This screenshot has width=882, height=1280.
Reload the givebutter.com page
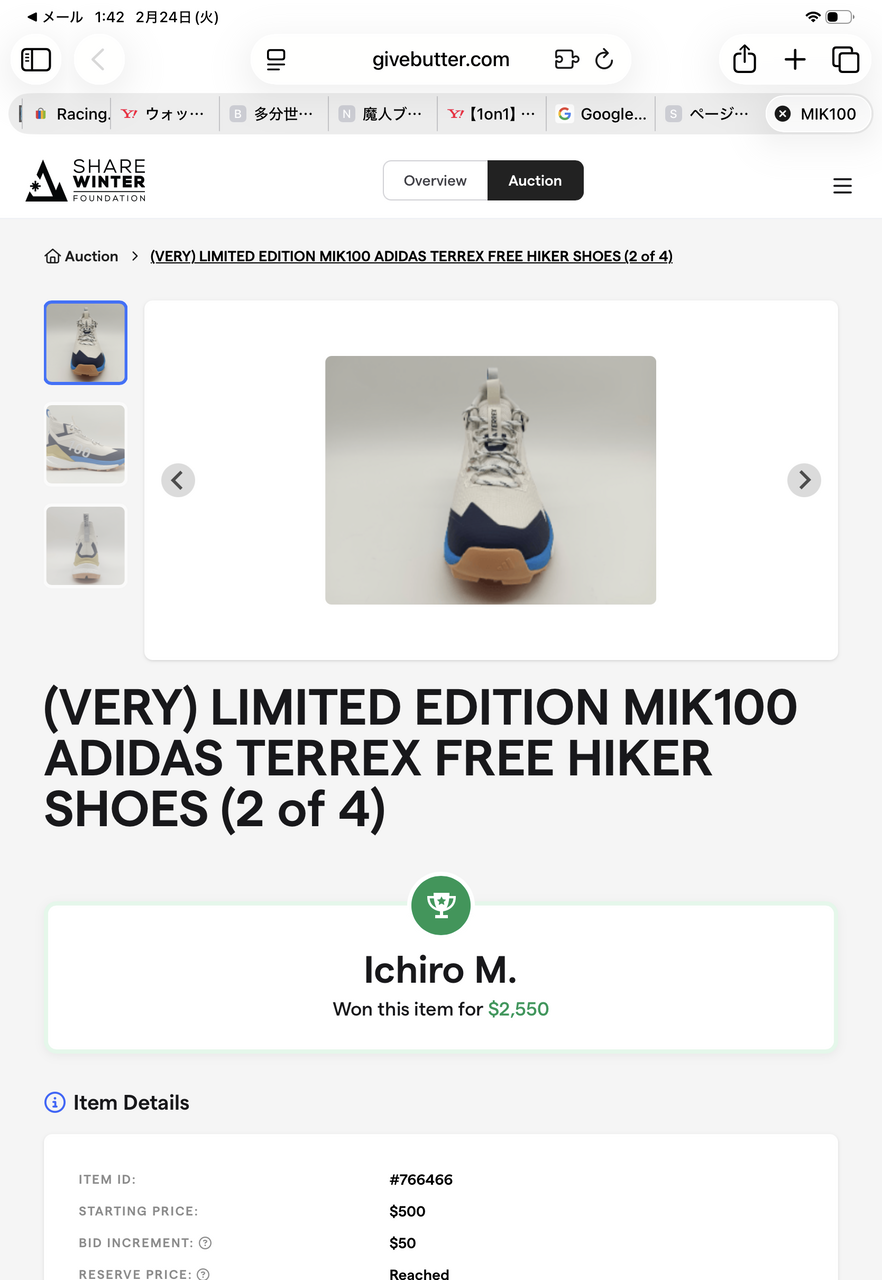(604, 60)
